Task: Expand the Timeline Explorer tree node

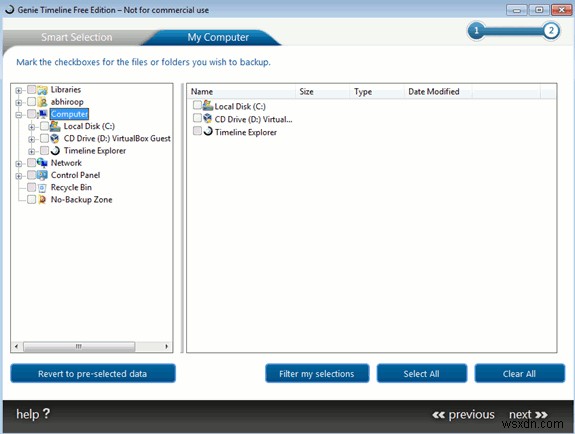Action: click(x=32, y=152)
